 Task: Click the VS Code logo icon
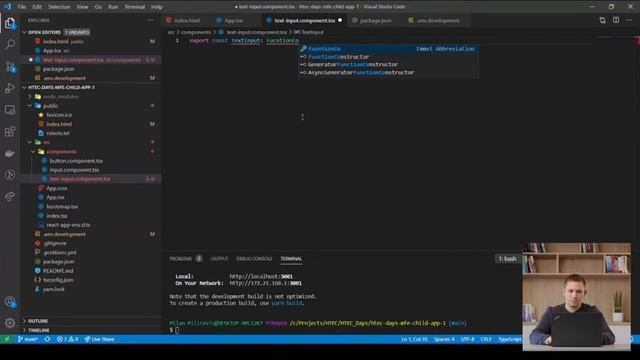pos(8,7)
